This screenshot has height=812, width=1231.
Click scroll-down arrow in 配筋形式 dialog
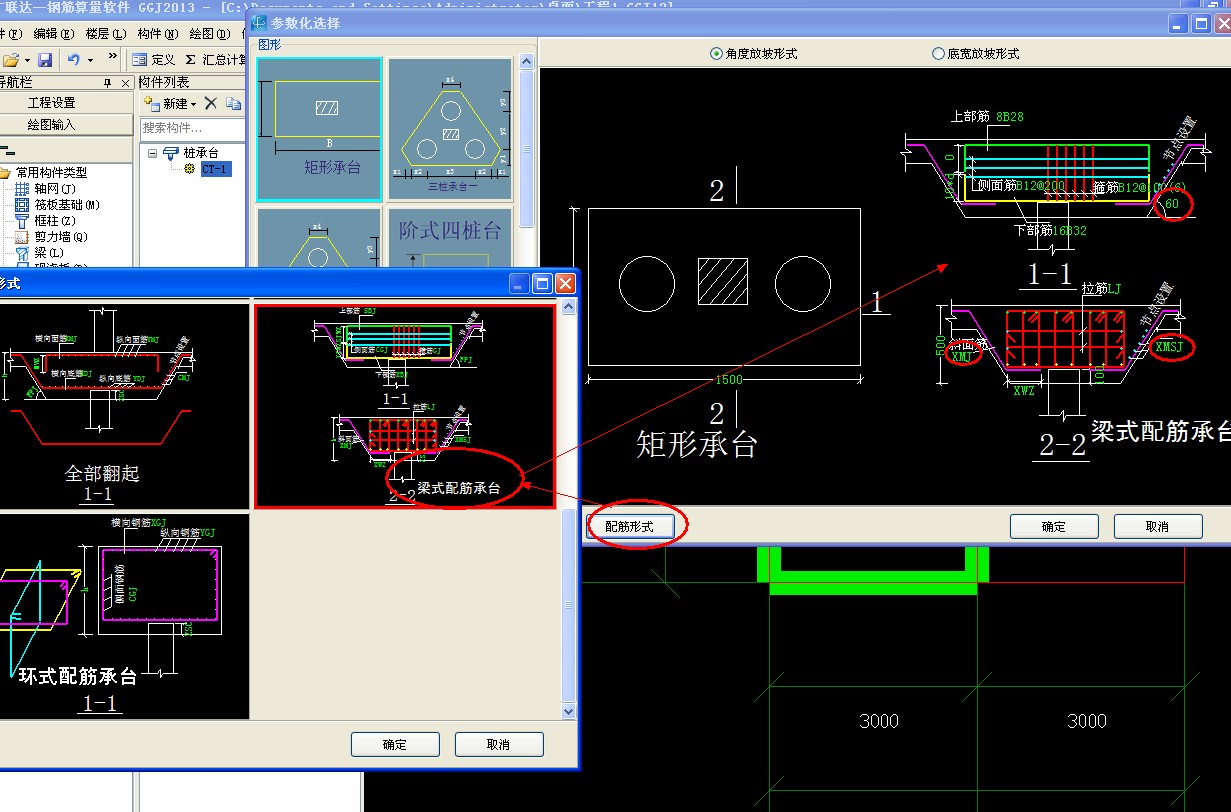(x=569, y=711)
